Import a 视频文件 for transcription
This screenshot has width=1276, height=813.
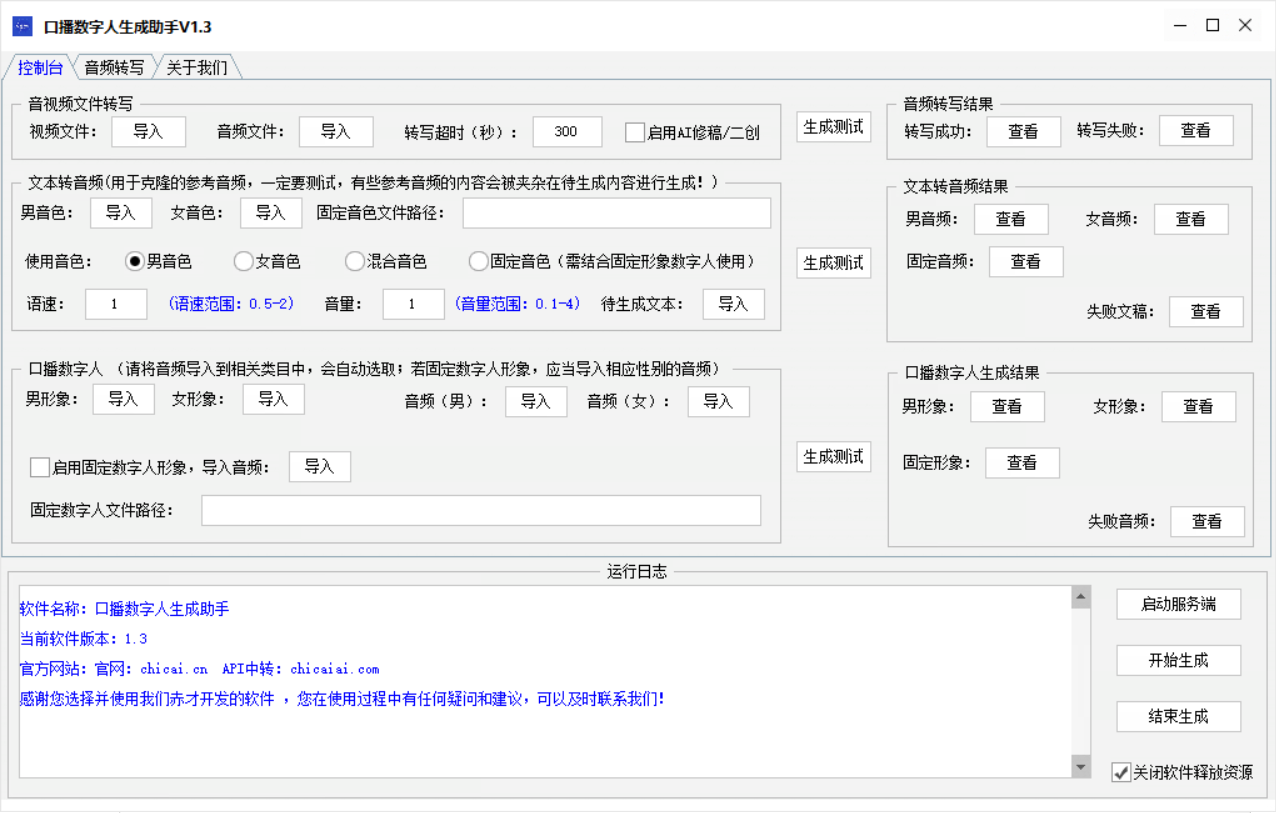coord(148,131)
